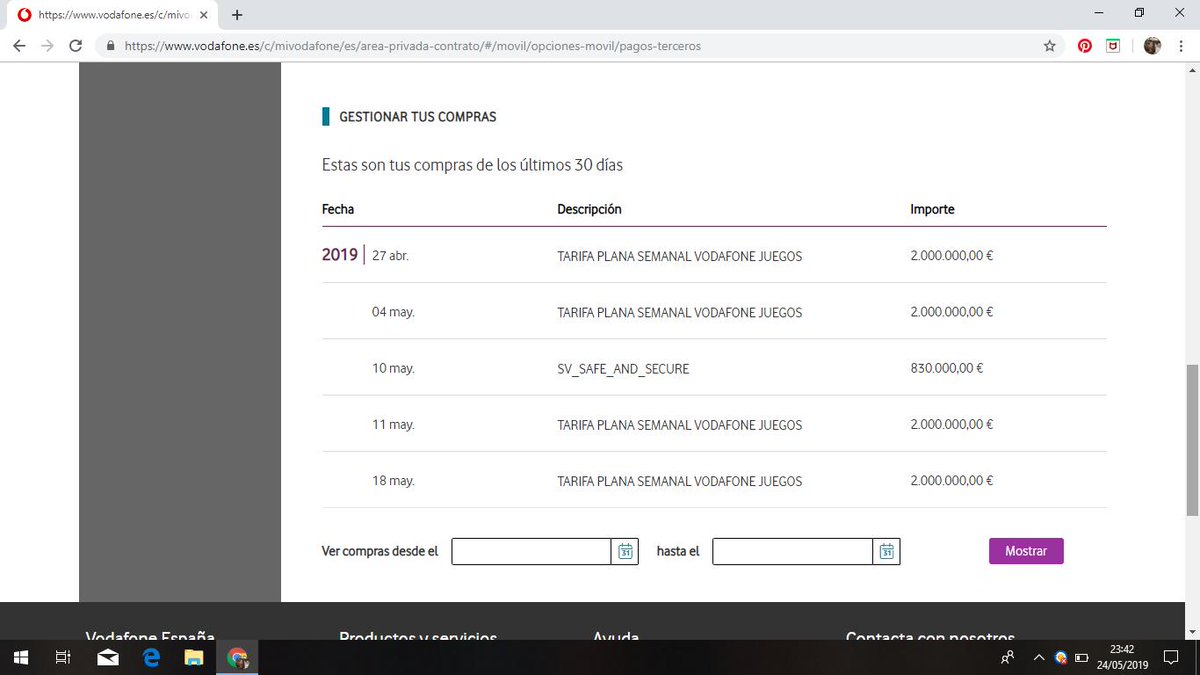1200x675 pixels.
Task: Open a new browser tab
Action: click(237, 15)
